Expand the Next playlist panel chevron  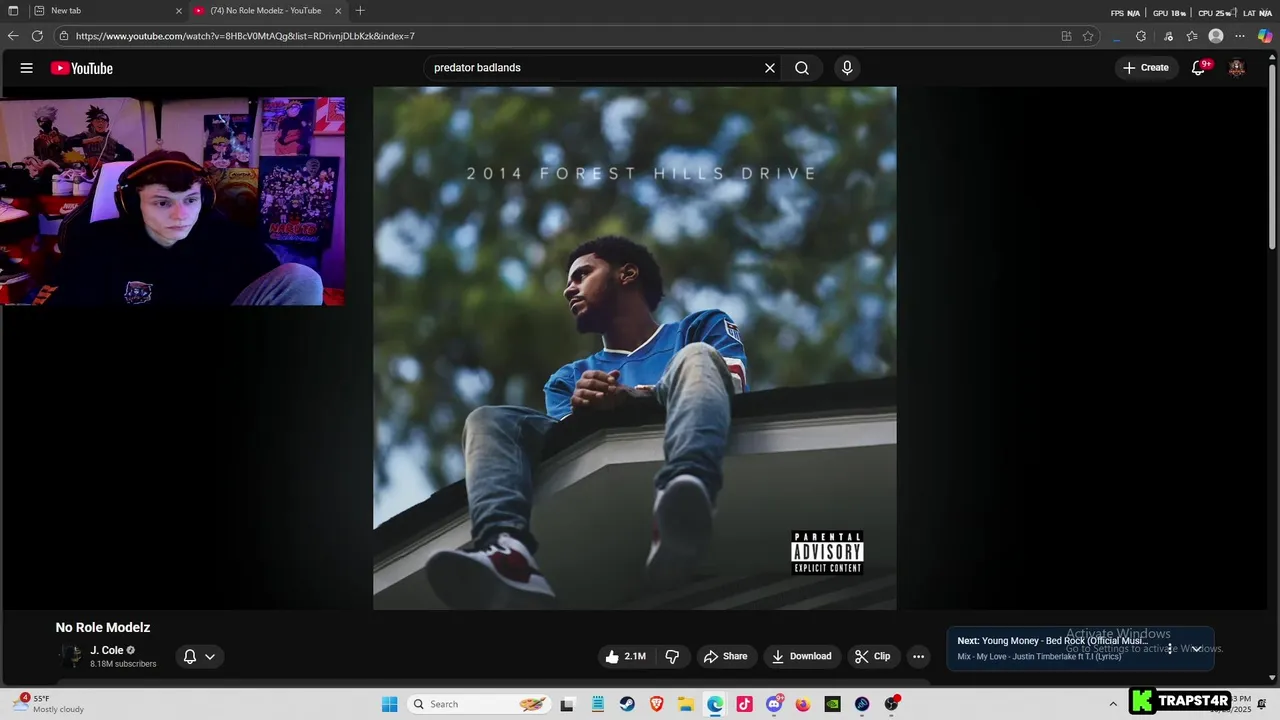click(x=1196, y=649)
